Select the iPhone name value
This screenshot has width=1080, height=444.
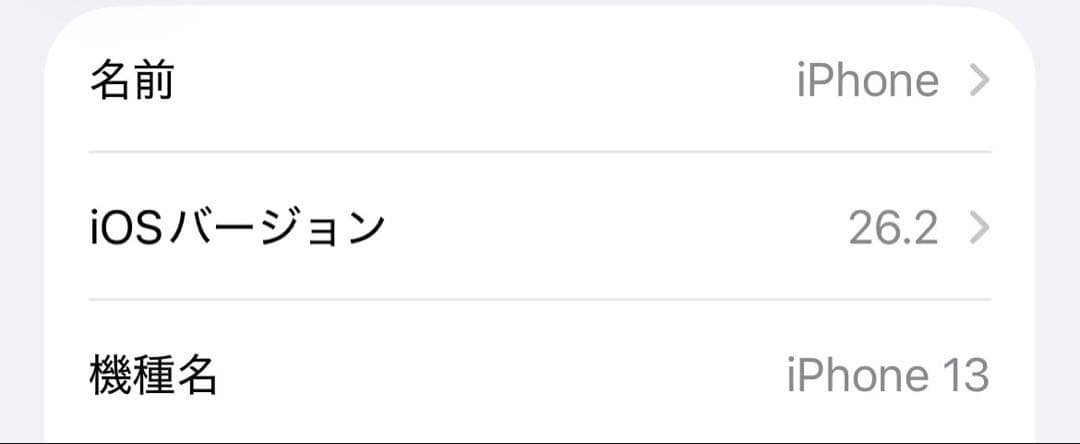tap(867, 81)
